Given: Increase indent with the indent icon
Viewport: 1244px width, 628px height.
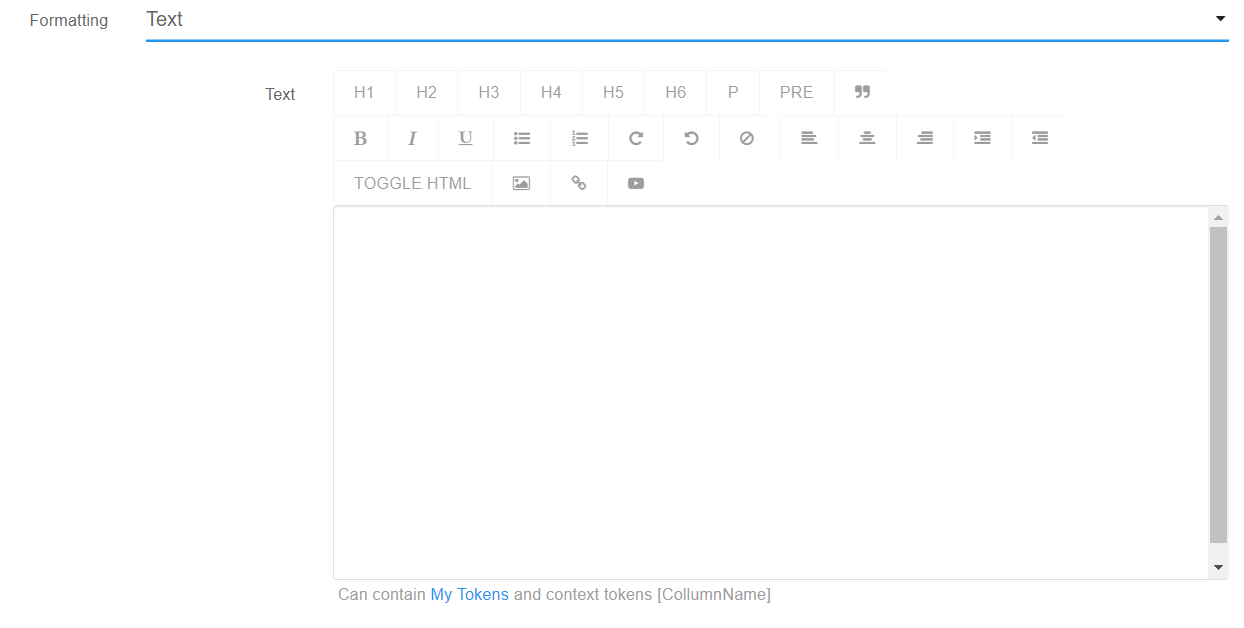Looking at the screenshot, I should point(982,138).
